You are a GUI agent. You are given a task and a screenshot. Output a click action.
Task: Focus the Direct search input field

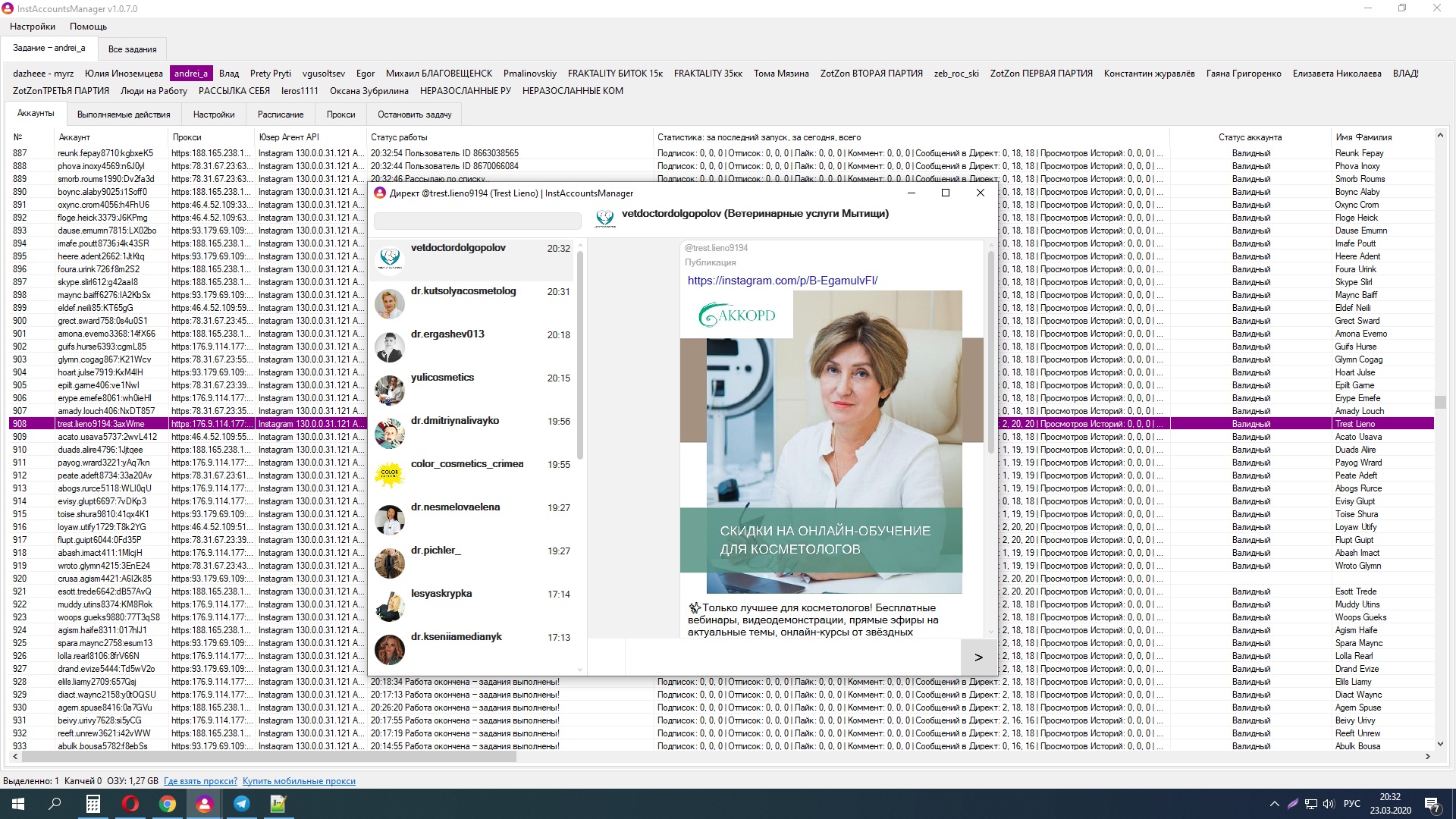(478, 221)
